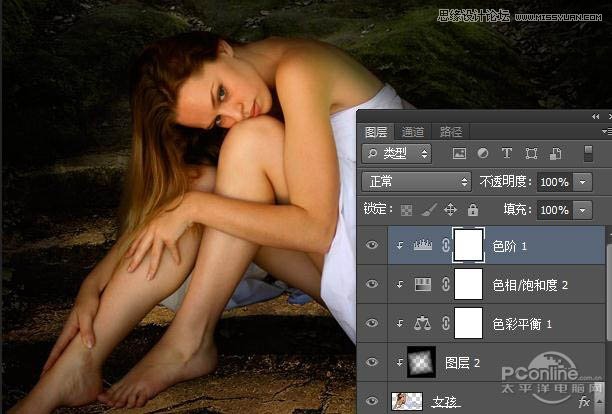Lock layer position move icon

[450, 210]
